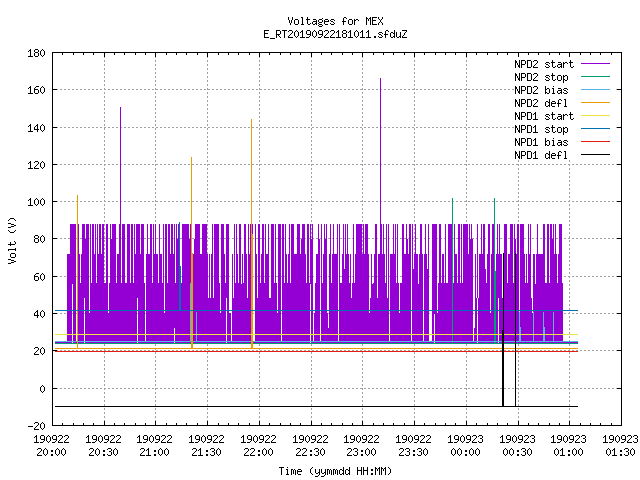Click the x-axis tick label 190923 01:30
The width and height of the screenshot is (640, 480).
[x=620, y=446]
